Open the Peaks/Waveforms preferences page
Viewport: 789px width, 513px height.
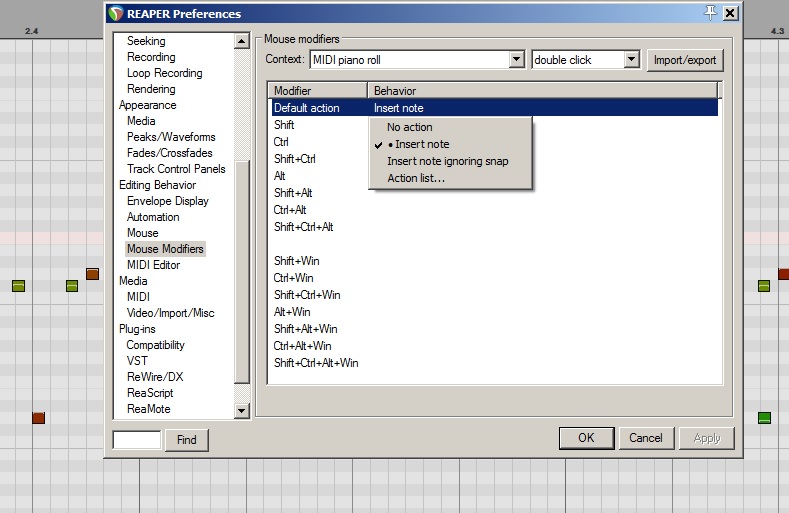[x=171, y=137]
